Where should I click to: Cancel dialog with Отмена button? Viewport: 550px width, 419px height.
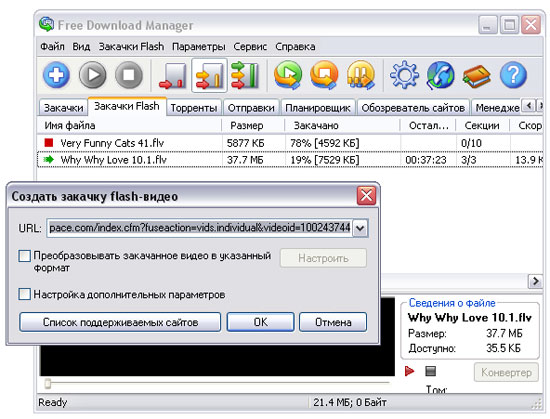[x=333, y=322]
